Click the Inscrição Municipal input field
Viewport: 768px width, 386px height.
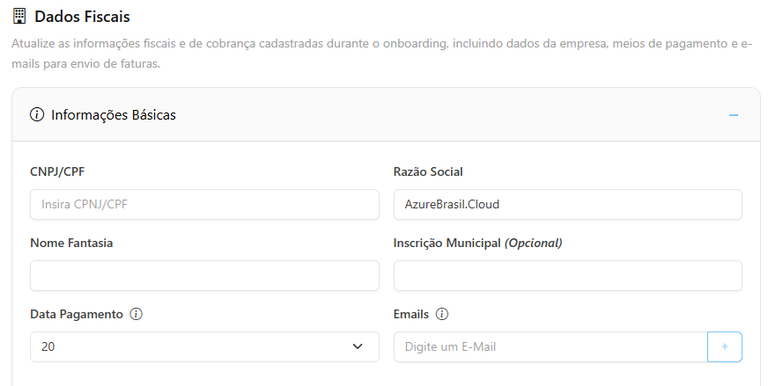568,276
